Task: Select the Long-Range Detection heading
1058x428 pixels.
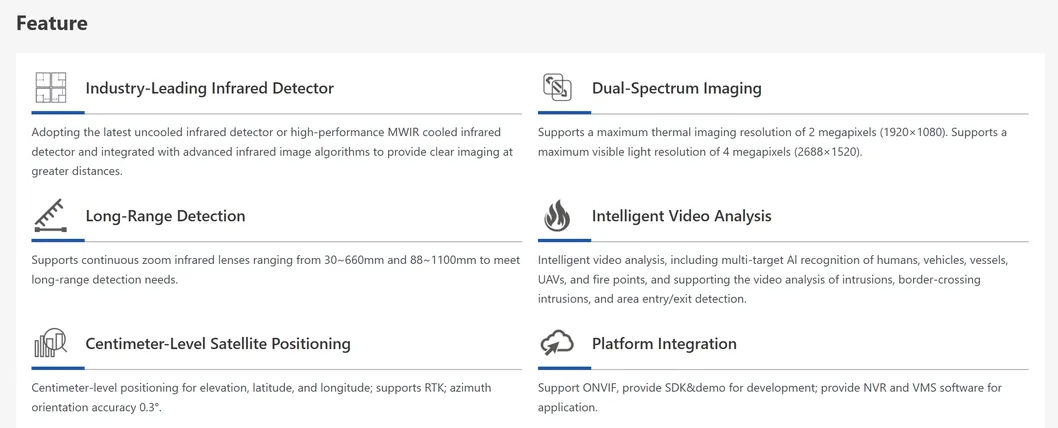Action: pos(165,216)
